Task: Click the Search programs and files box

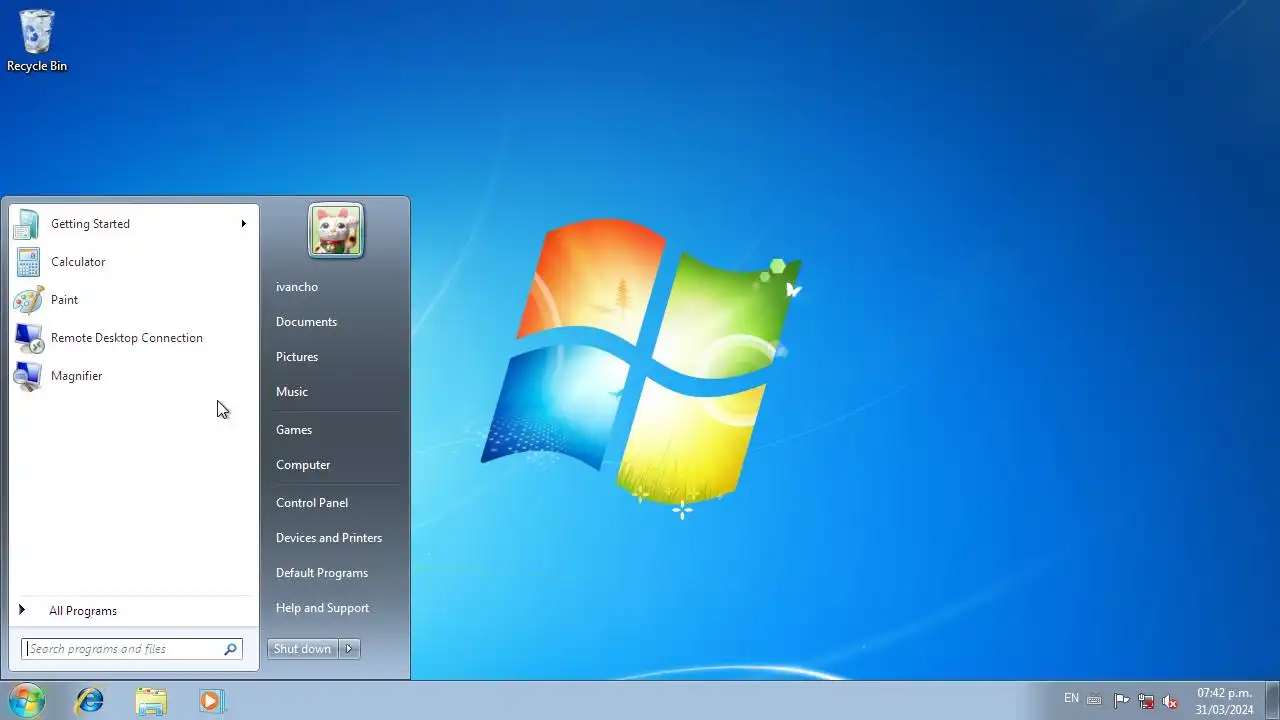Action: pos(132,649)
